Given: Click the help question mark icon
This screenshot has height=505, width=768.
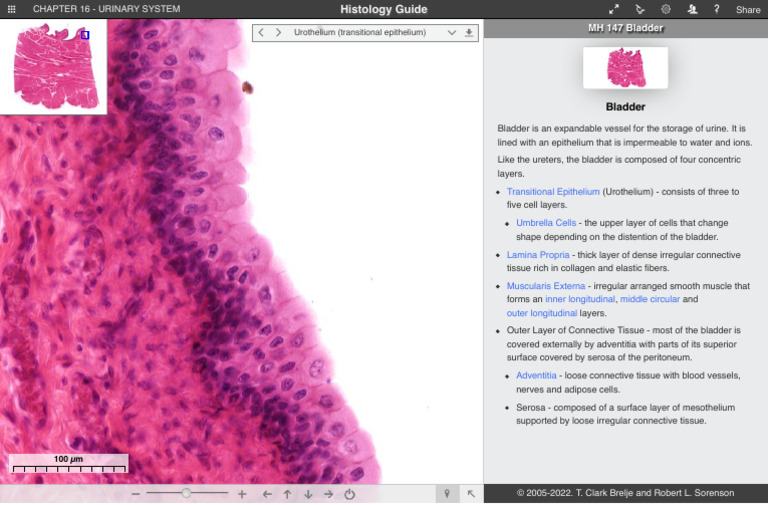Looking at the screenshot, I should point(716,9).
